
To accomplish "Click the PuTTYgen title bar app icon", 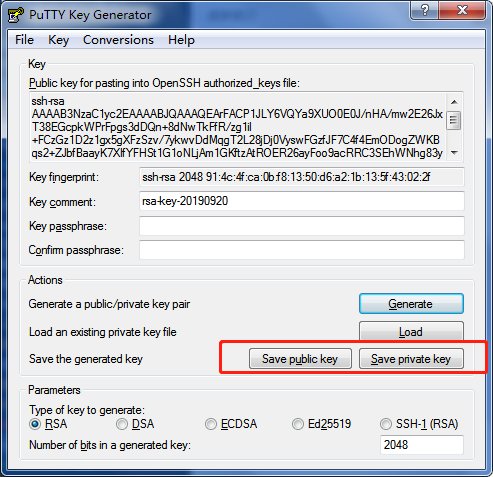I will coord(15,15).
